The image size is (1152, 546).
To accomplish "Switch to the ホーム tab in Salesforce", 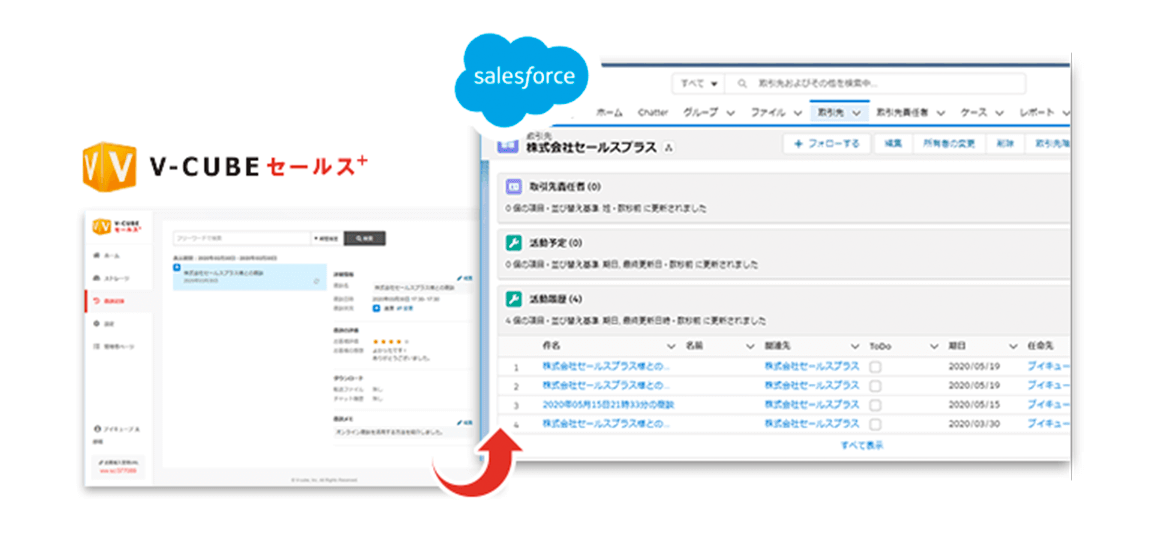I will point(609,113).
